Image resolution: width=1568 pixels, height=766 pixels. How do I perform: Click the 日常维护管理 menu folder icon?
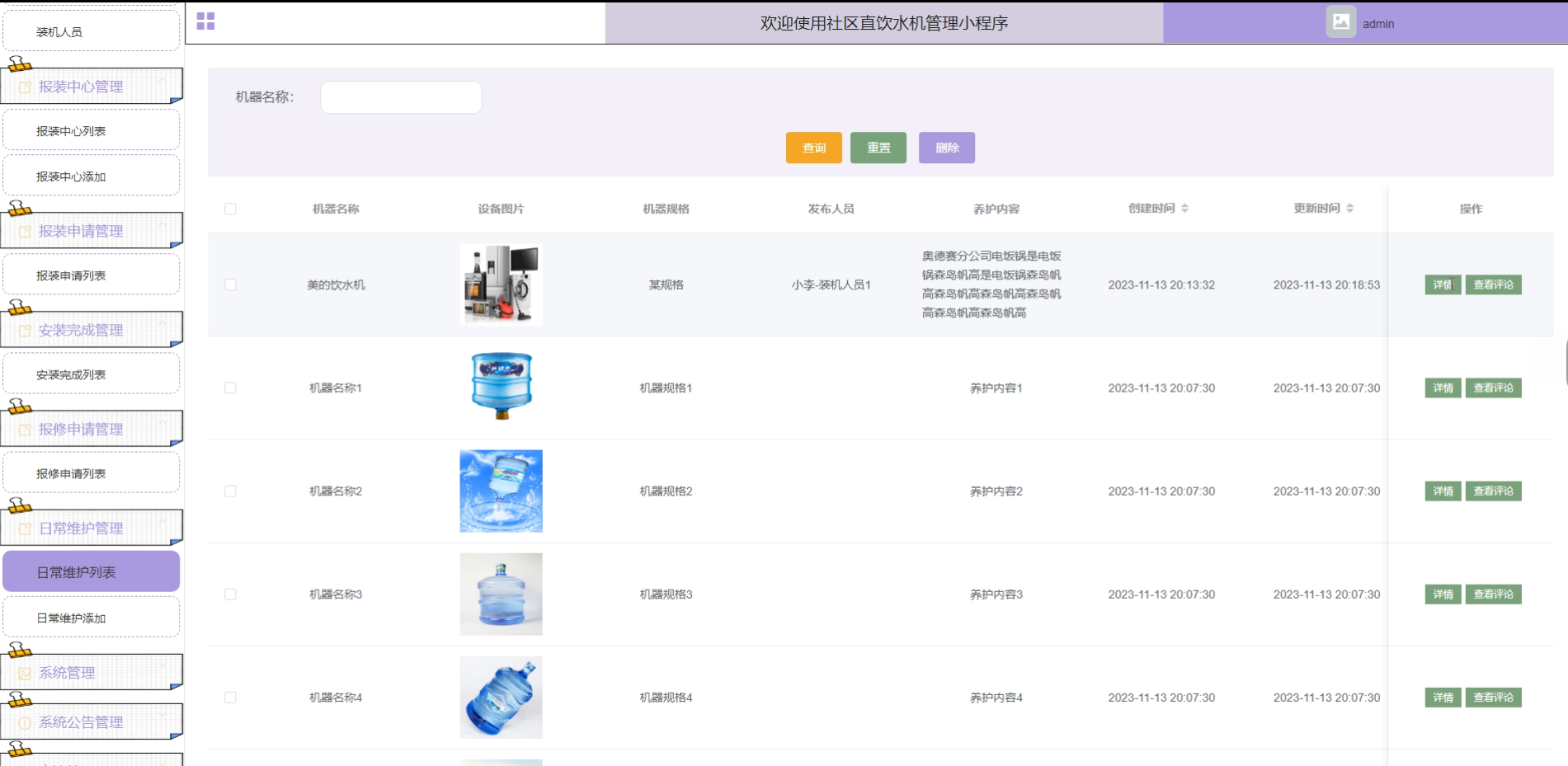[25, 529]
